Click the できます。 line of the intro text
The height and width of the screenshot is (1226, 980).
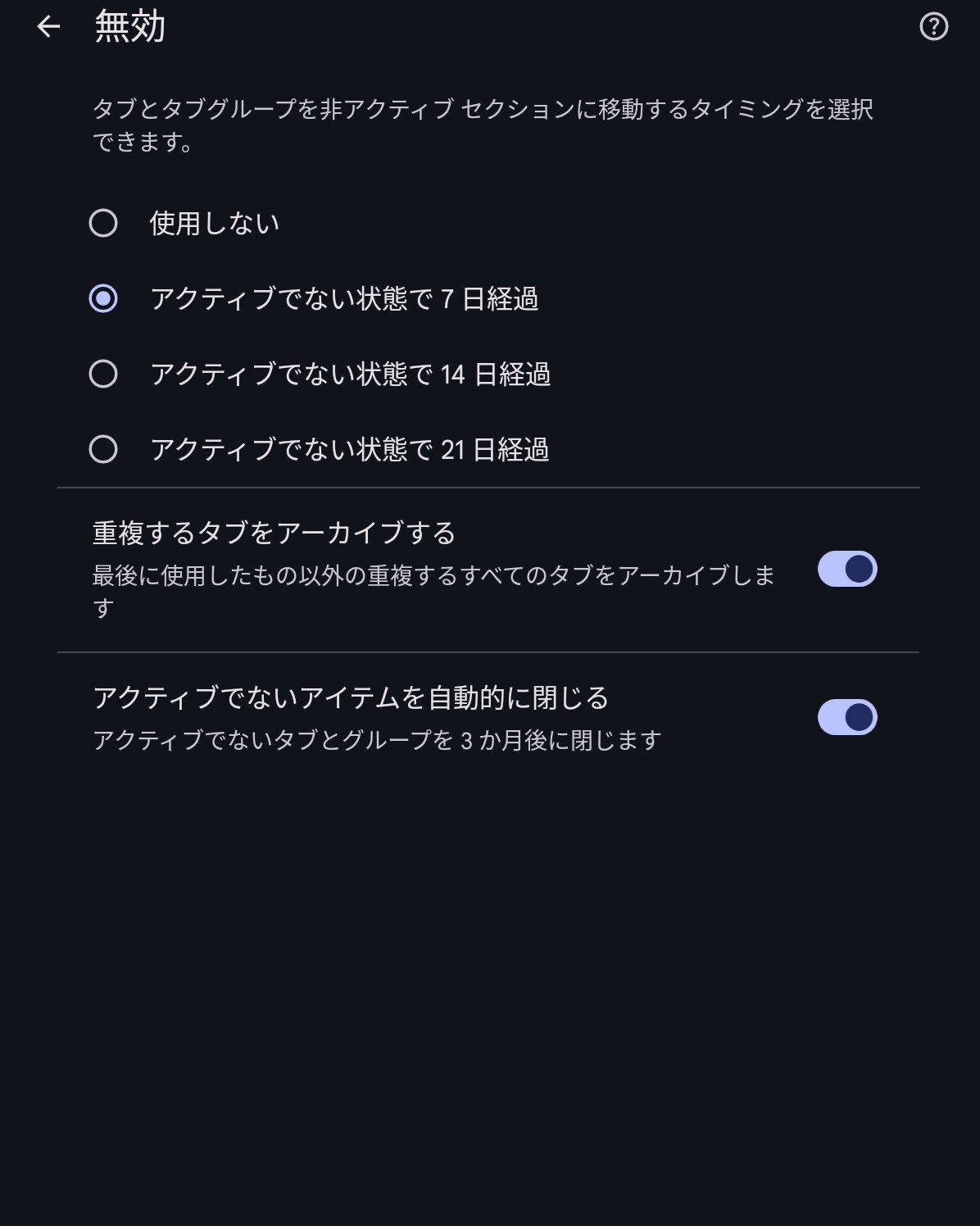(x=143, y=143)
